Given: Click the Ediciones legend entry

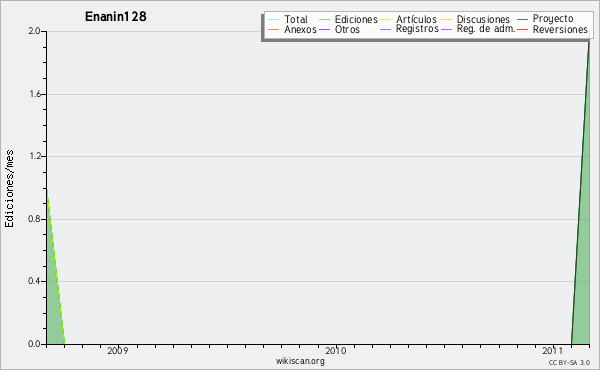Looking at the screenshot, I should tap(356, 19).
